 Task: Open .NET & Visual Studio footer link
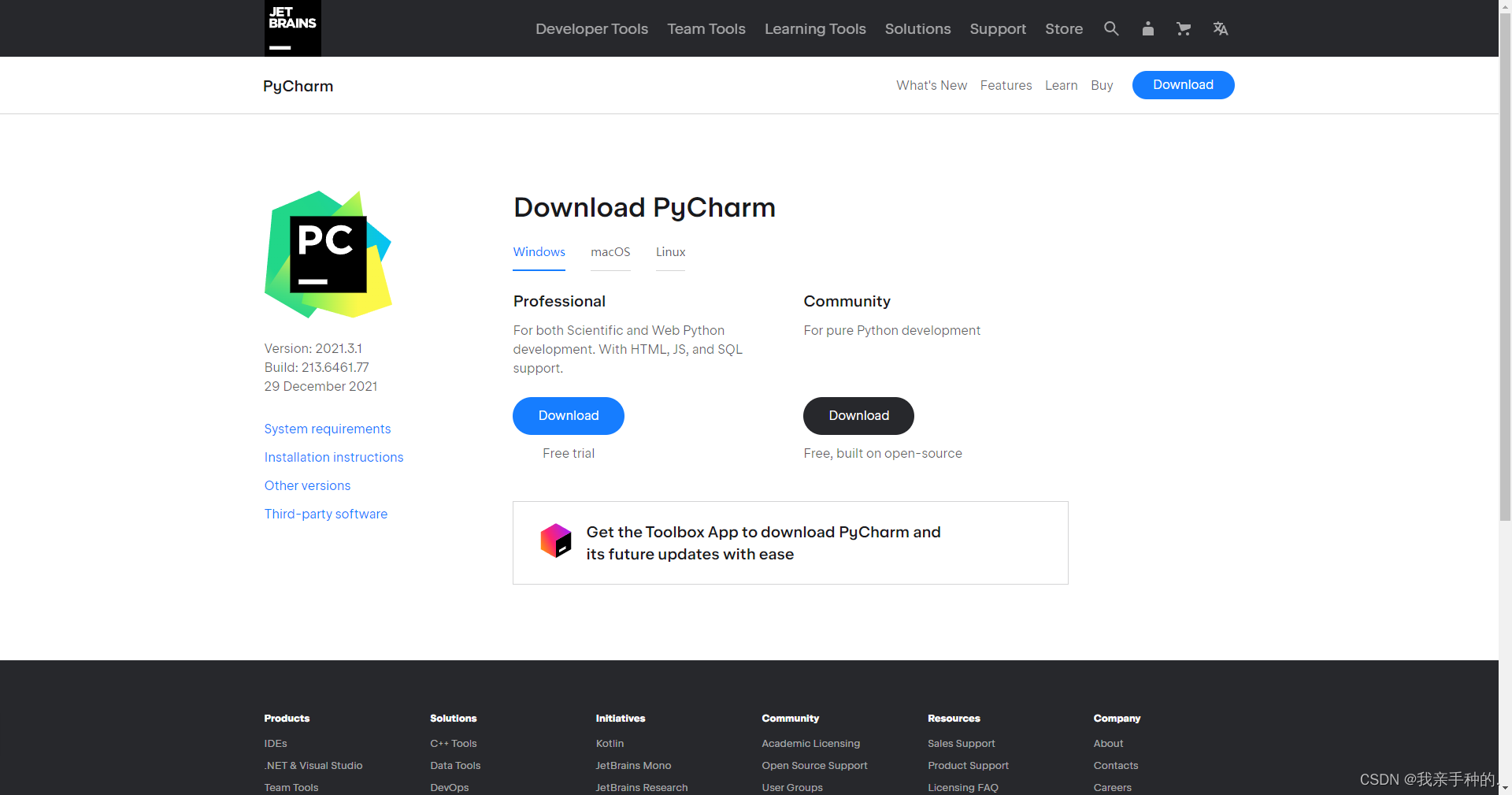[x=313, y=766]
